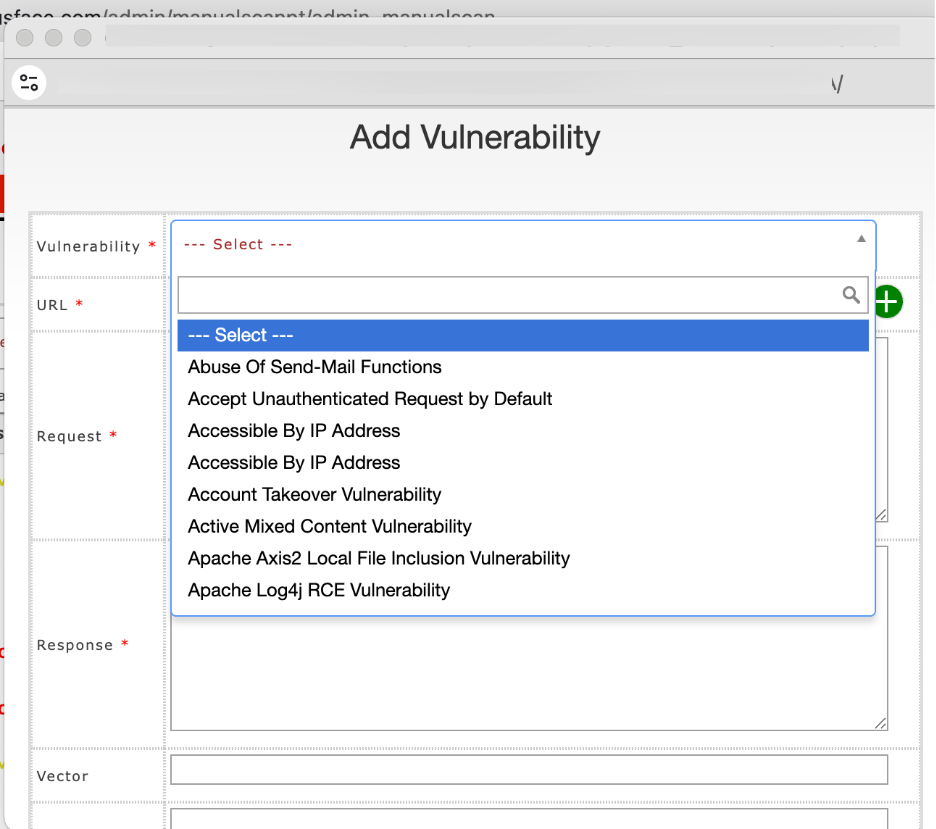Open site settings icon in address bar
936x829 pixels.
pos(29,83)
